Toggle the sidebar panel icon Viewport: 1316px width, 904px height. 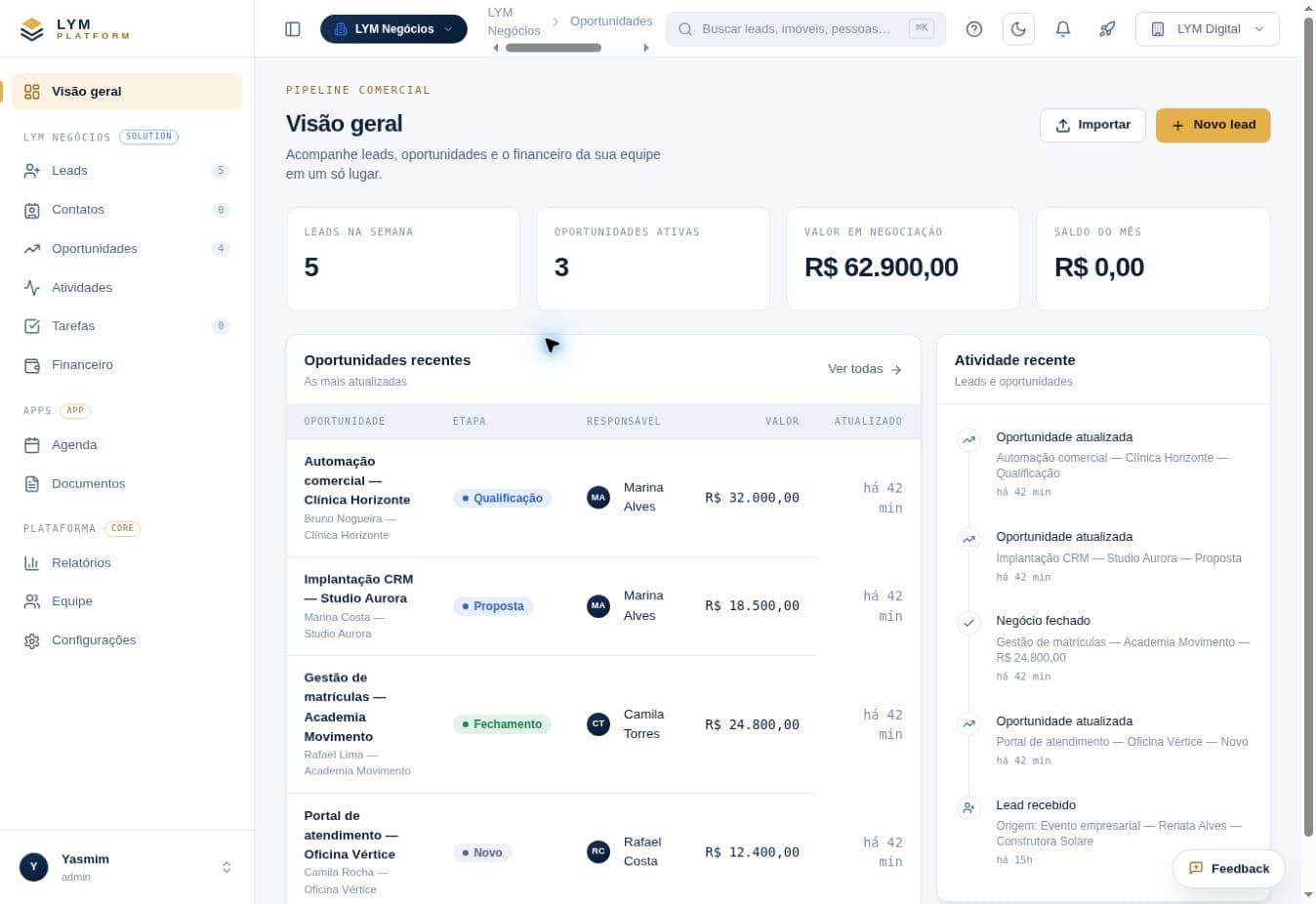[293, 29]
